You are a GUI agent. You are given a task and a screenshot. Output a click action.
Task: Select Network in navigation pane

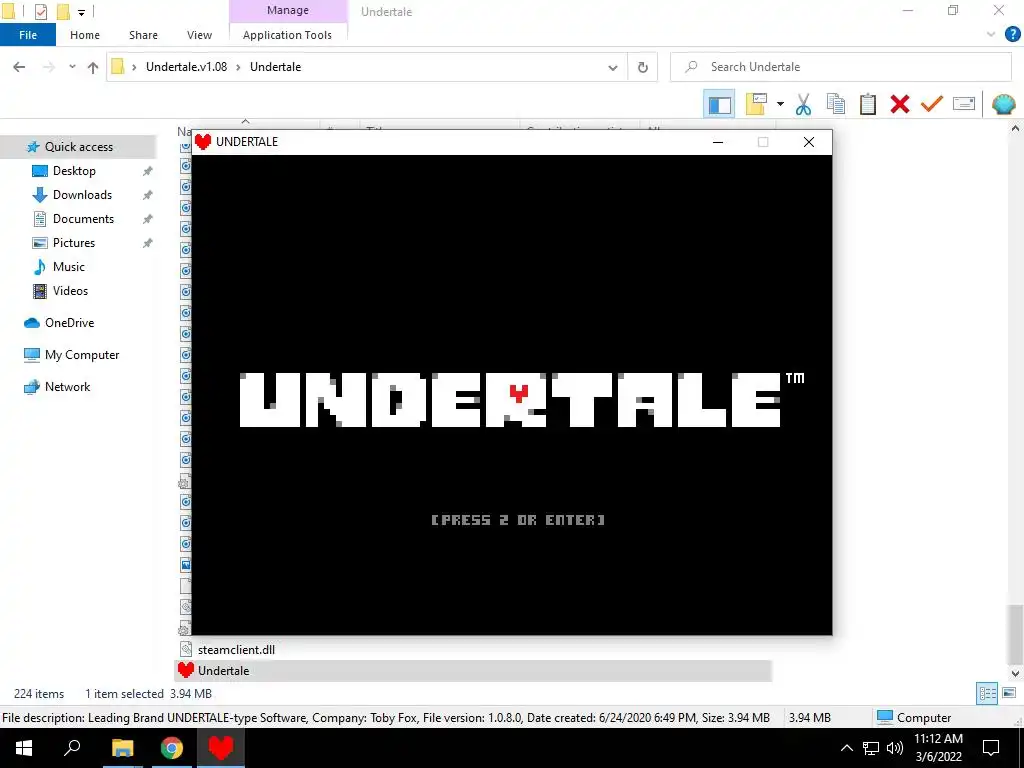tap(67, 387)
